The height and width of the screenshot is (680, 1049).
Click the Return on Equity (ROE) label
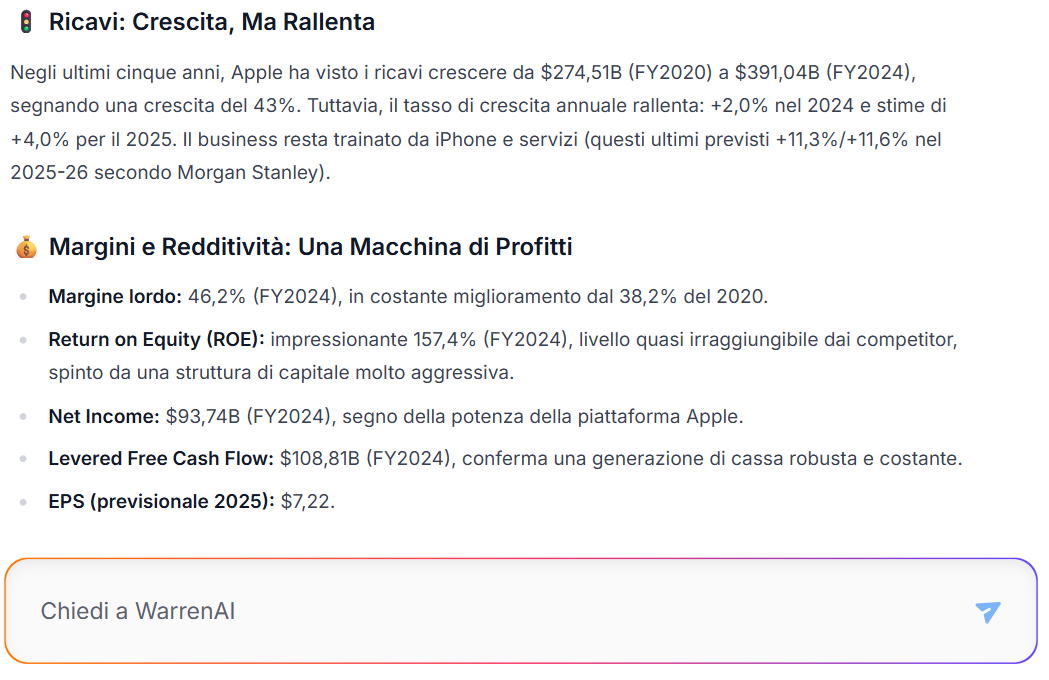pyautogui.click(x=157, y=340)
